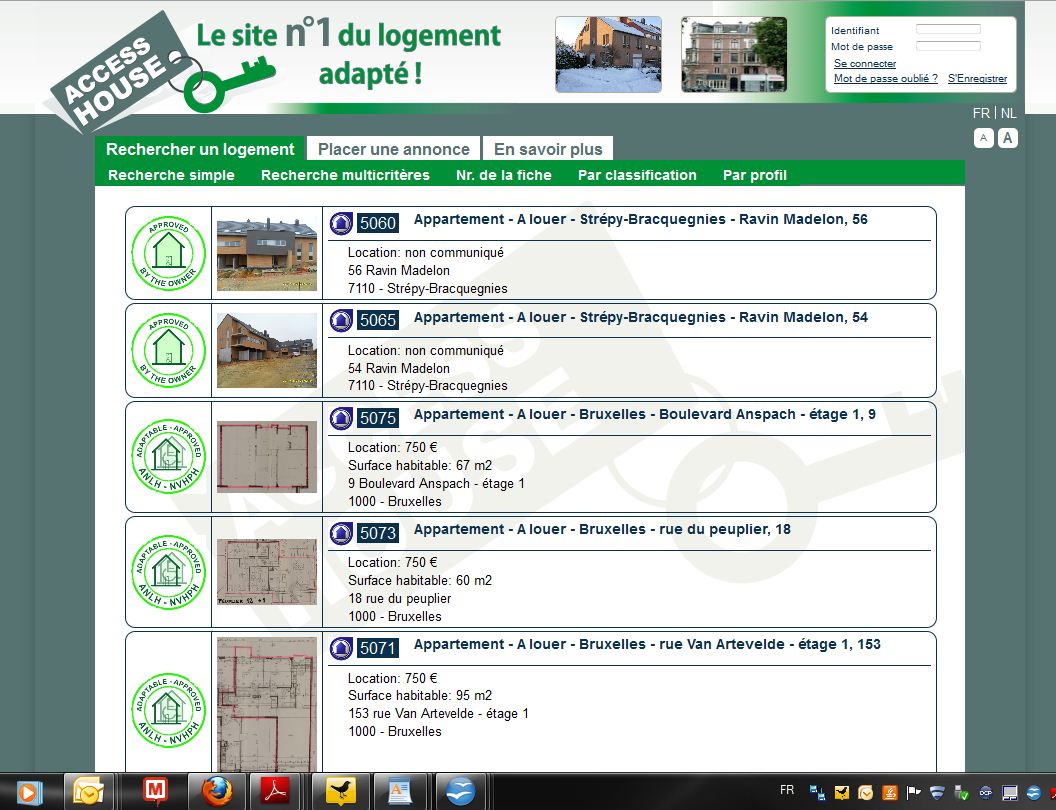Switch the site language to FR
The width and height of the screenshot is (1056, 810).
point(981,113)
